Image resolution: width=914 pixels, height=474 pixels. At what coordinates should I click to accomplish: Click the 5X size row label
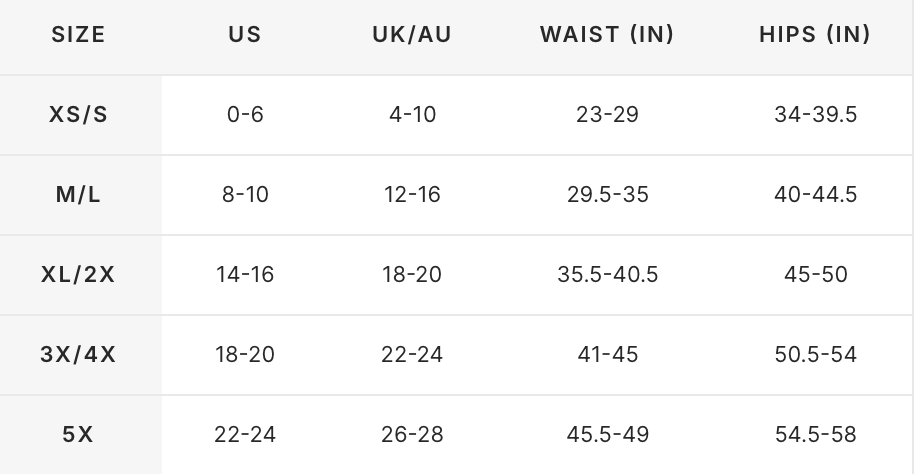(78, 434)
